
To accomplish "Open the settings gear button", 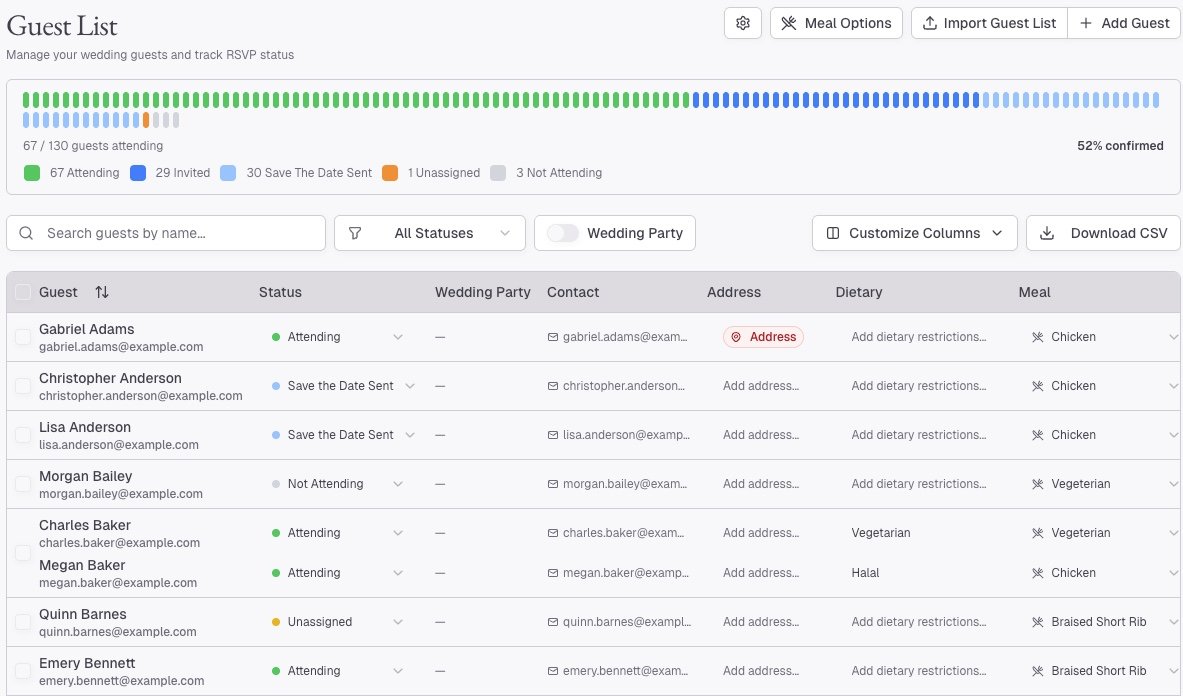I will coord(742,23).
